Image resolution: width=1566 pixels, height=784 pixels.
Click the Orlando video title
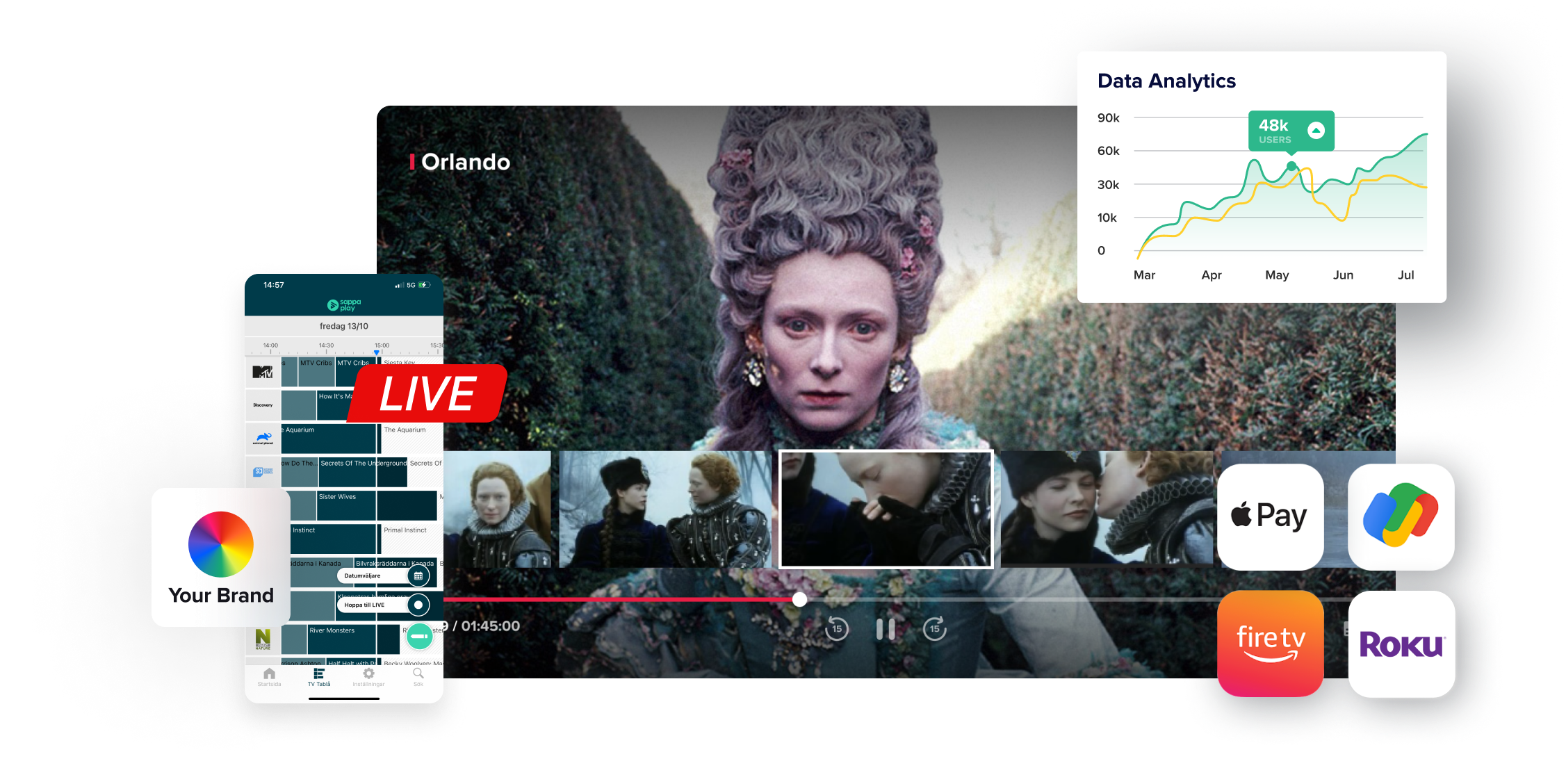coord(466,162)
